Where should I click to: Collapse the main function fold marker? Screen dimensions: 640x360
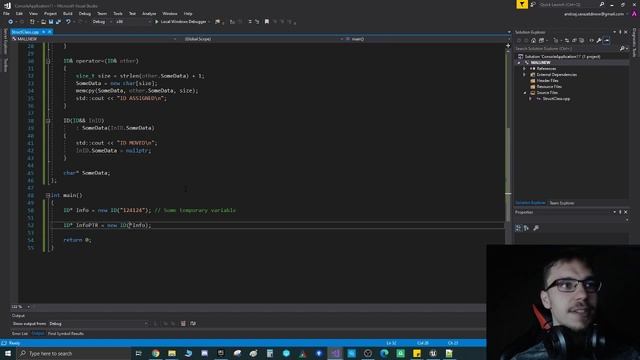click(x=48, y=195)
